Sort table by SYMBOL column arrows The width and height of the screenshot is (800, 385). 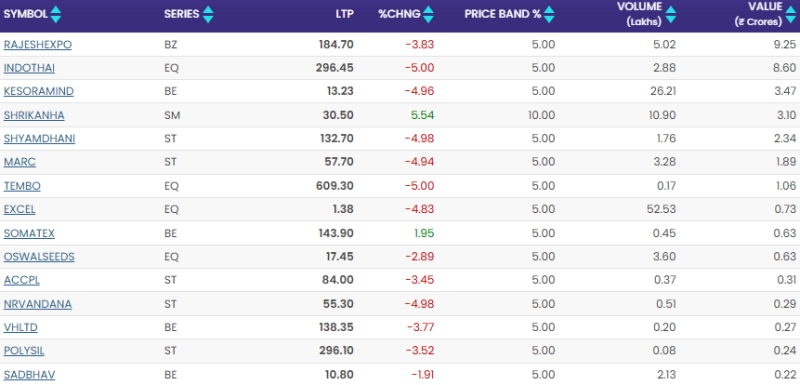point(56,14)
